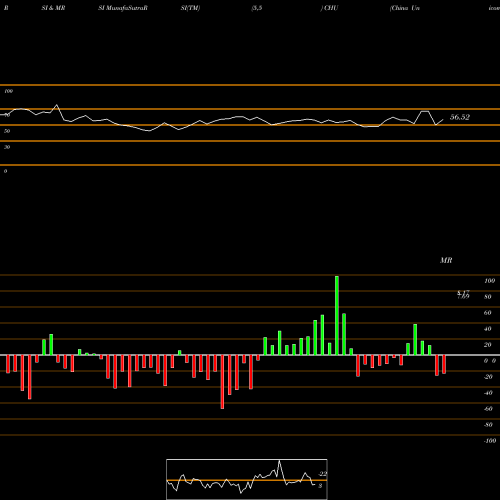The width and height of the screenshot is (500, 500).
Task: Open the mini overview chart thumbnail at bottom
Action: tap(247, 479)
